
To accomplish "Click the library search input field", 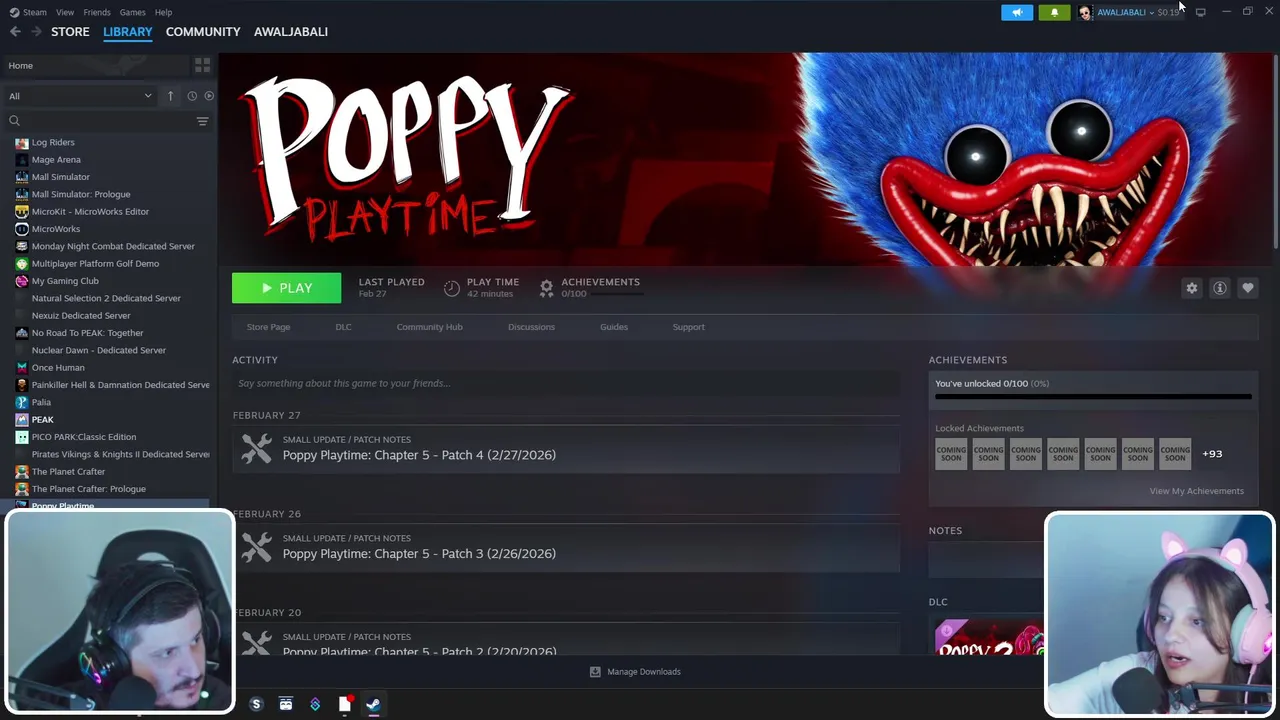I will (x=107, y=121).
